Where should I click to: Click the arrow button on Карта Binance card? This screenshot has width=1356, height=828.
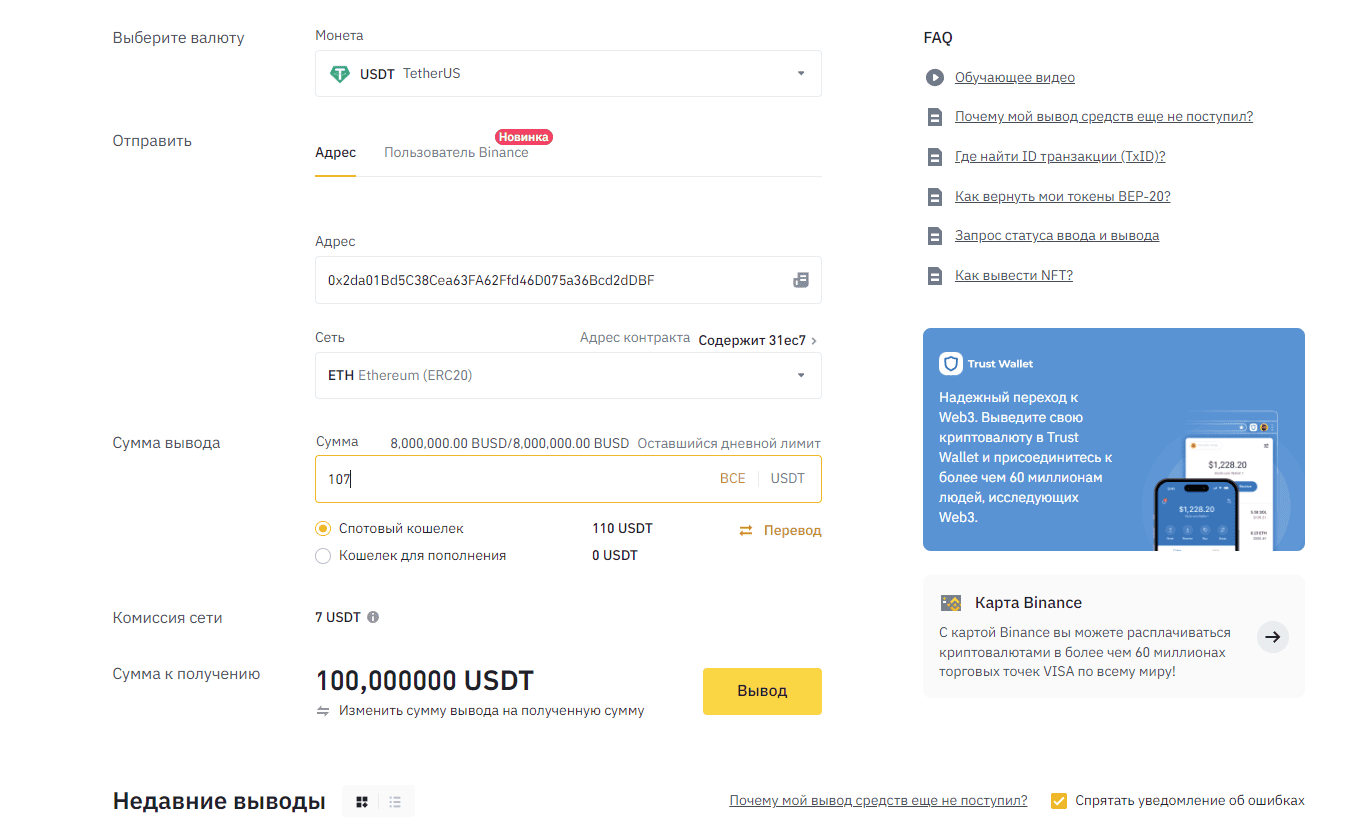point(1272,636)
